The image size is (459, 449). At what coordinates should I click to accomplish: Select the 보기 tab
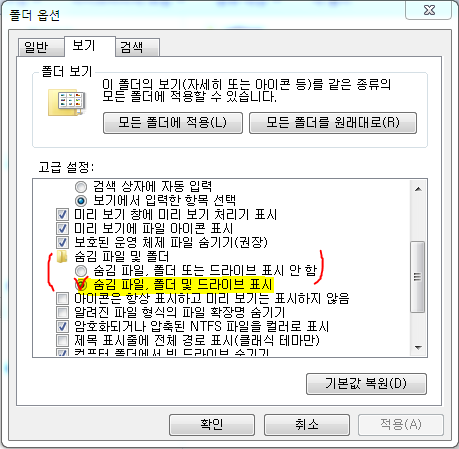[84, 45]
